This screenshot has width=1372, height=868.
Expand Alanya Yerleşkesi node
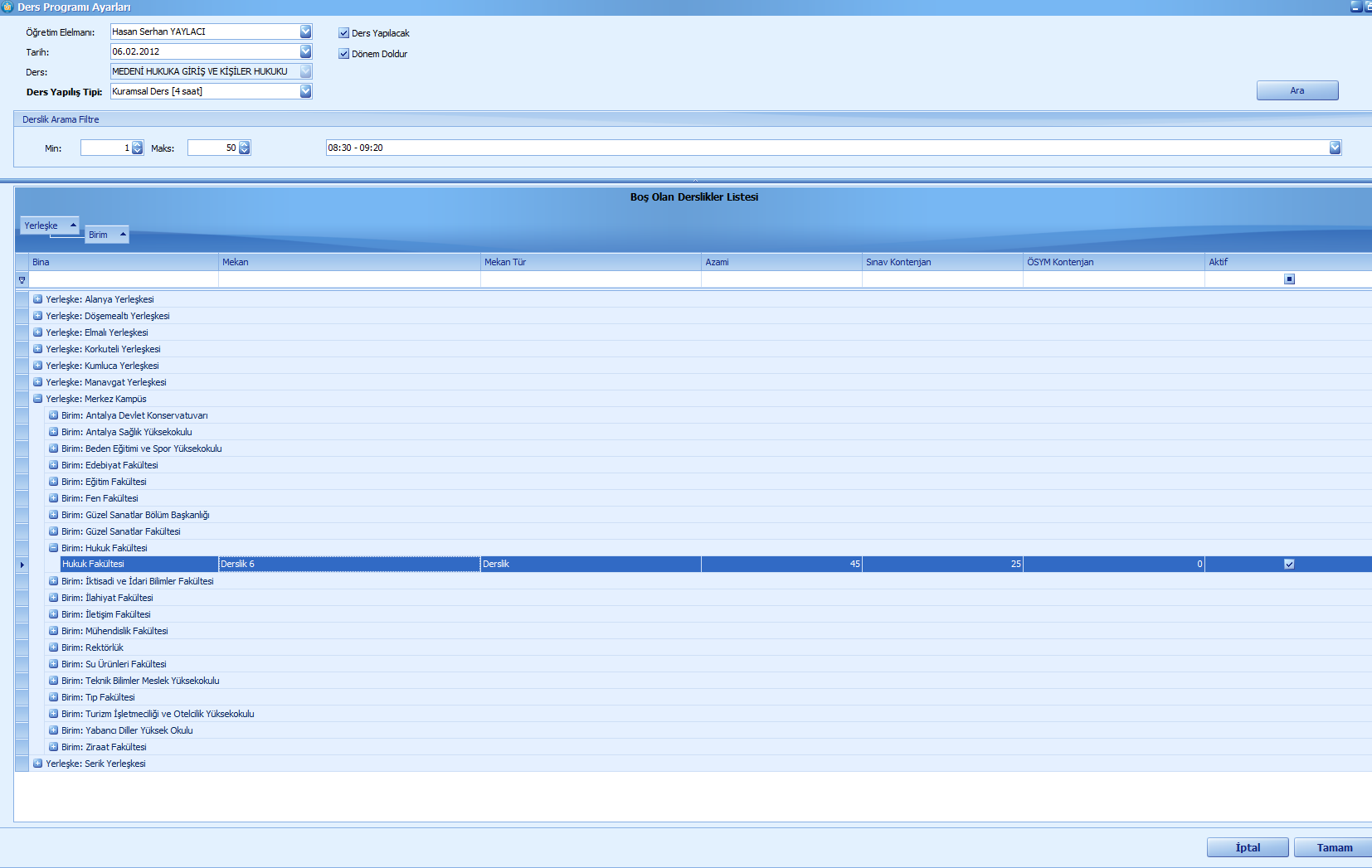[37, 299]
